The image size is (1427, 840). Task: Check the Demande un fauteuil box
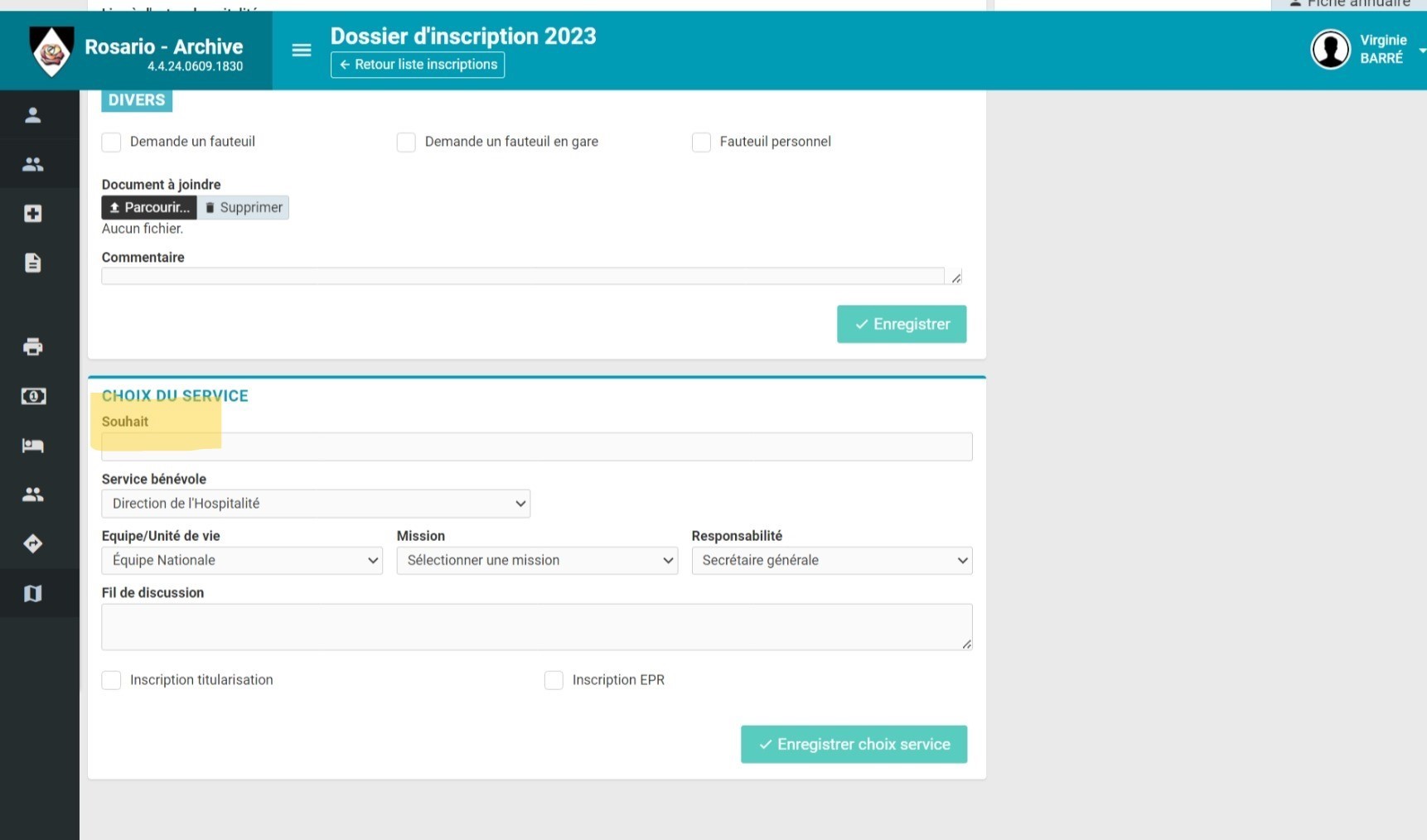[111, 142]
